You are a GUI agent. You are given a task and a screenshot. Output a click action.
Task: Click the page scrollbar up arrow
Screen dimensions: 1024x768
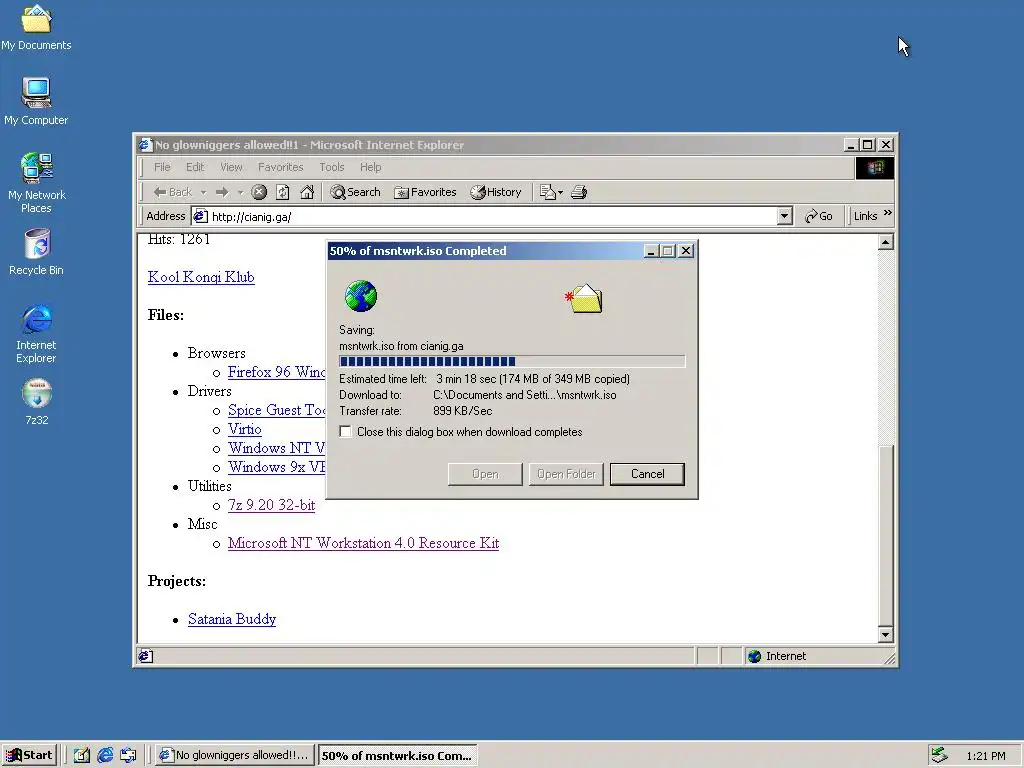tap(886, 242)
